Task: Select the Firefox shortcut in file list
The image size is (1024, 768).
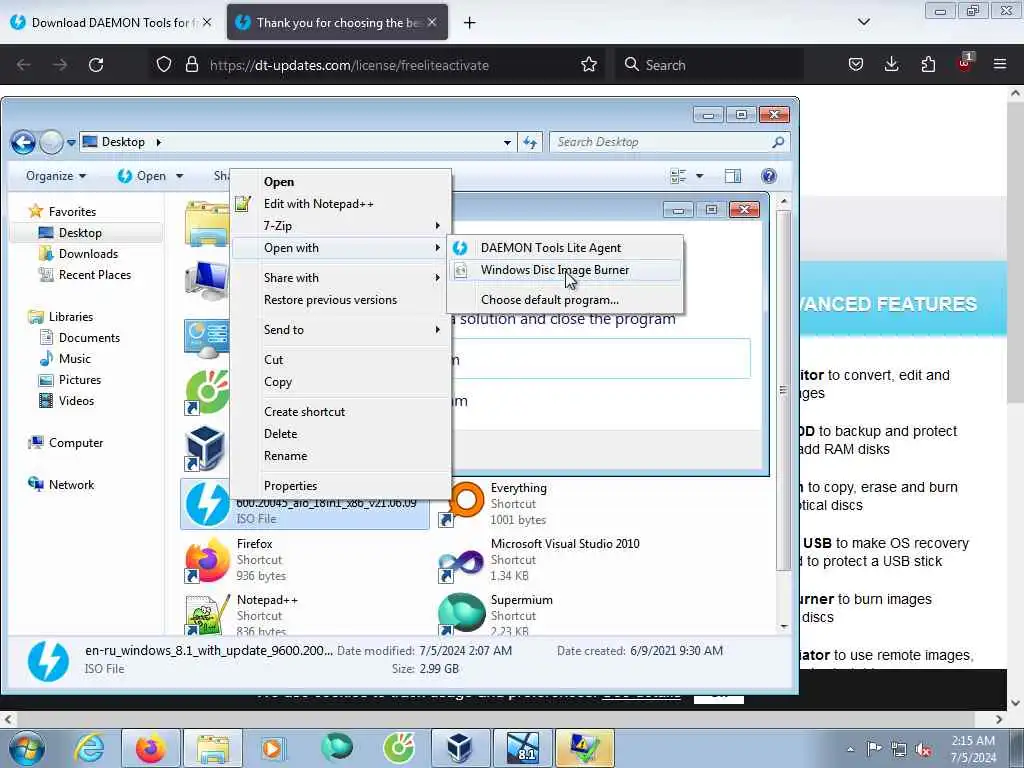Action: coord(207,560)
